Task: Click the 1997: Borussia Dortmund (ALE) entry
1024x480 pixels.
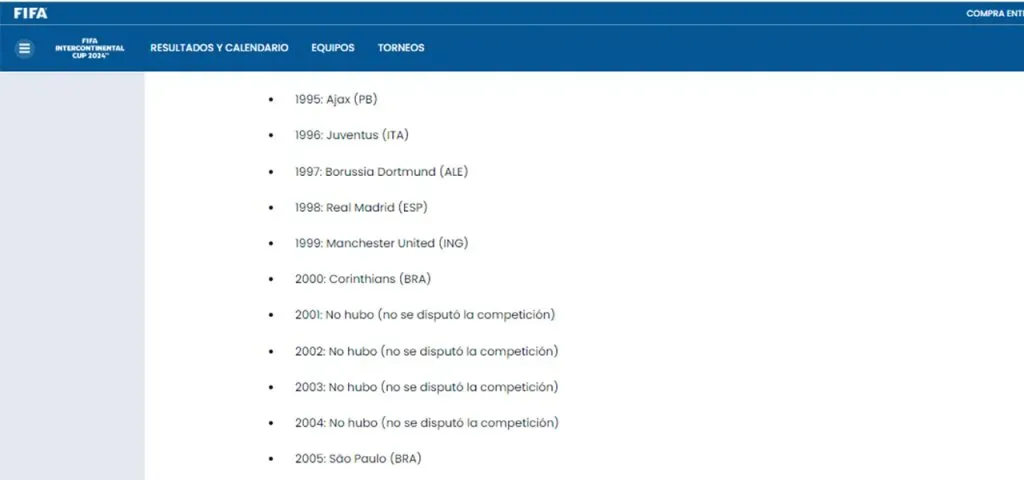Action: 381,172
